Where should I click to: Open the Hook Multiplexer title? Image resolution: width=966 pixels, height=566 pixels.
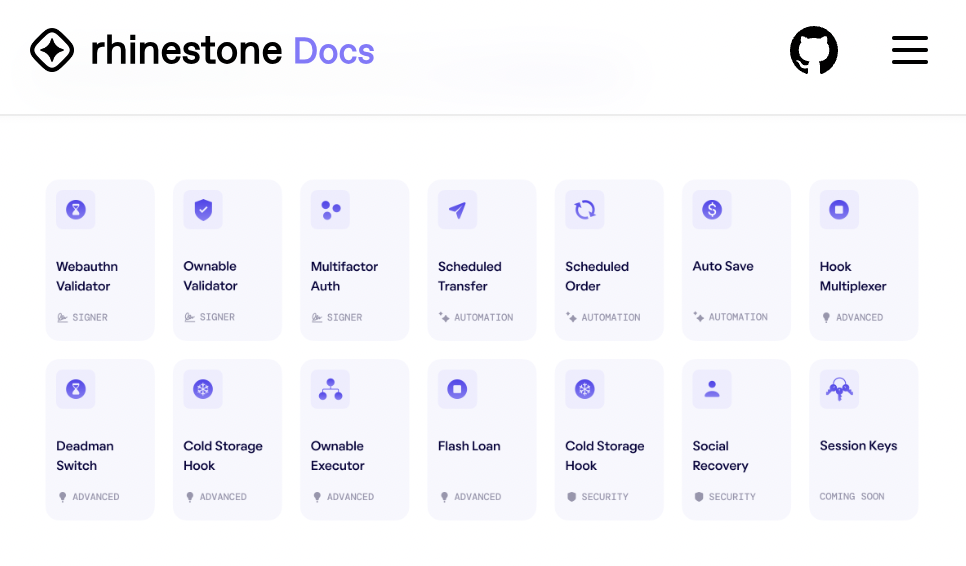853,276
